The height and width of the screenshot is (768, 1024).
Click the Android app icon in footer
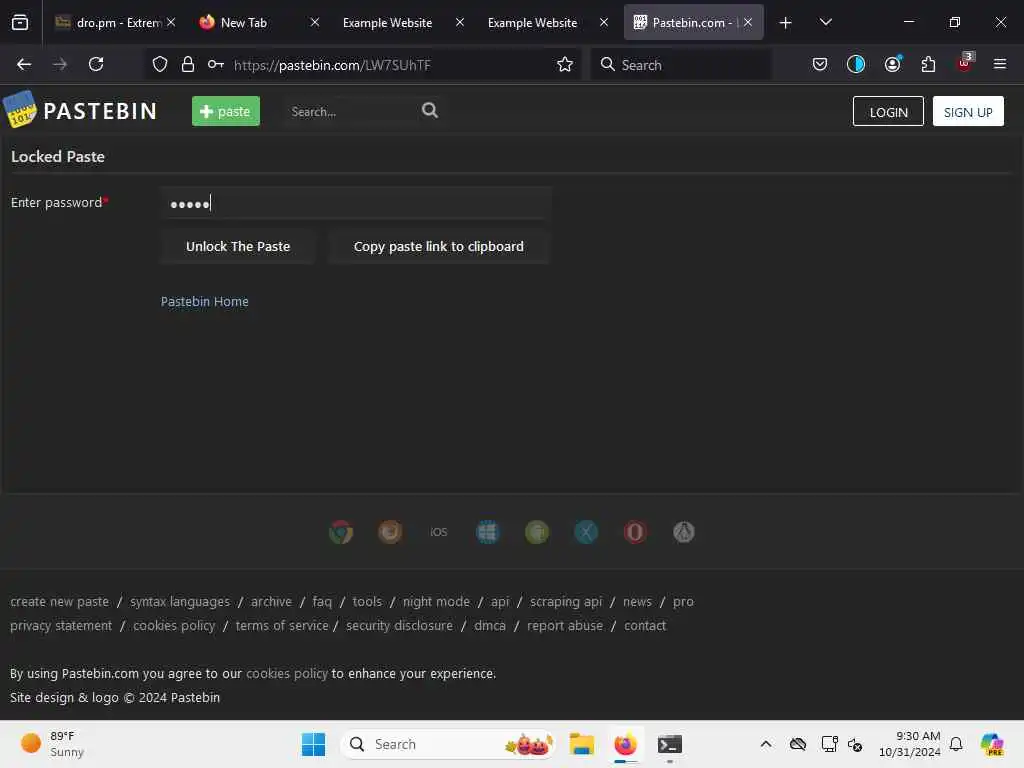point(537,532)
